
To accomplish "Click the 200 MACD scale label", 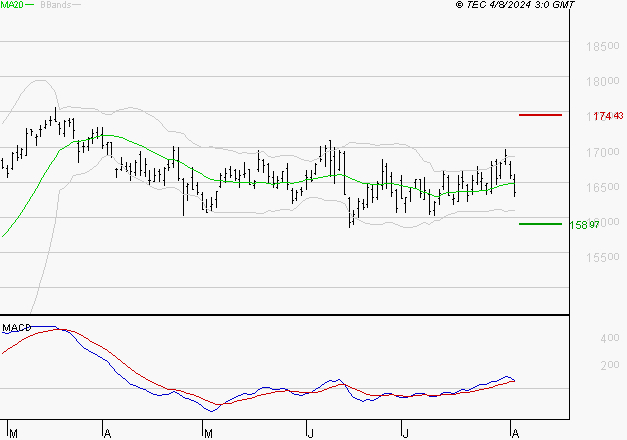I will pos(610,365).
